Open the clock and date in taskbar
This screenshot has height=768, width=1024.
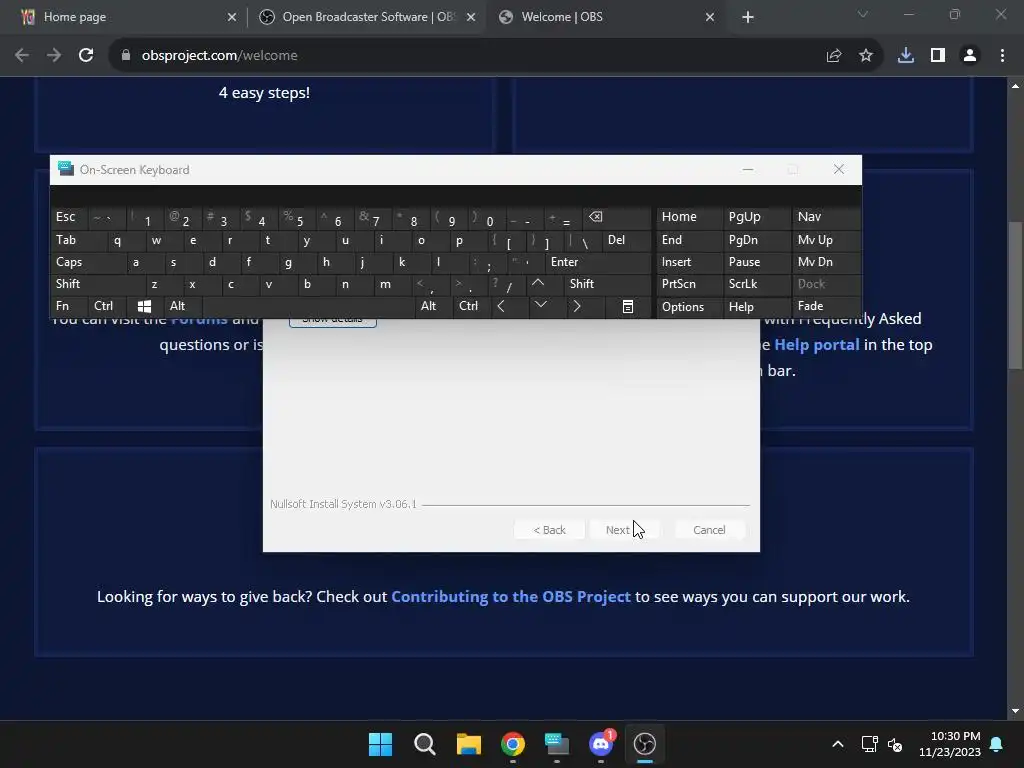[950, 744]
